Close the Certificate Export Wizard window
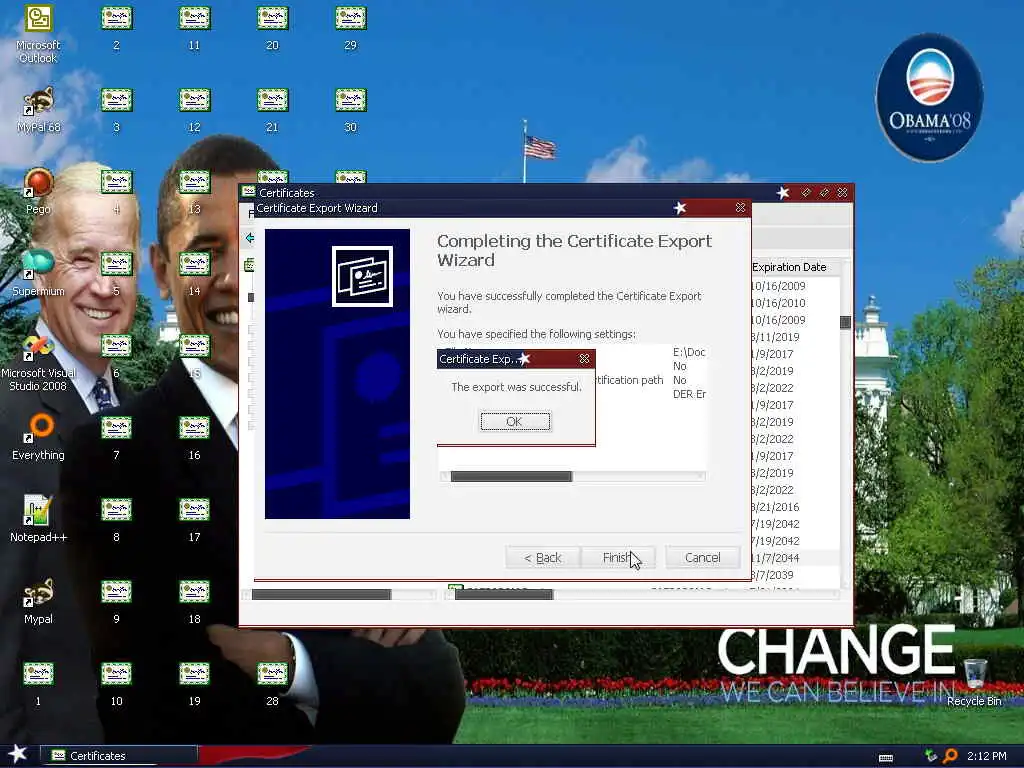Screen dimensions: 1024x768 pyautogui.click(x=740, y=208)
